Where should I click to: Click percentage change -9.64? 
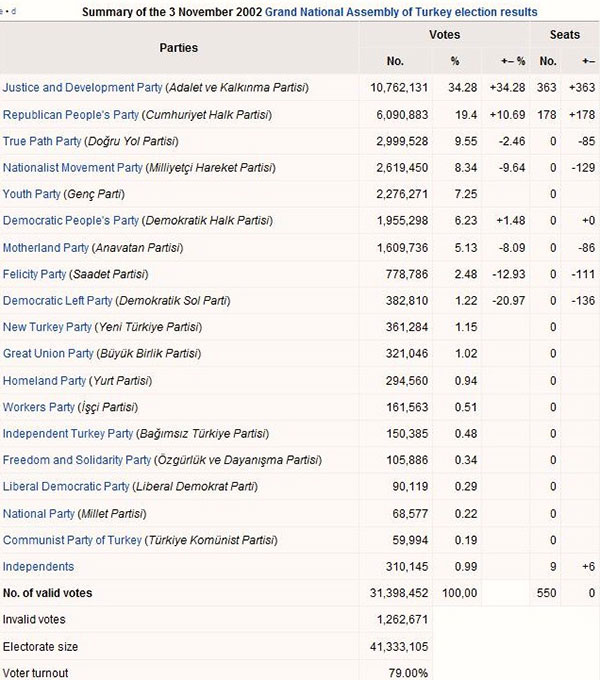tap(512, 168)
